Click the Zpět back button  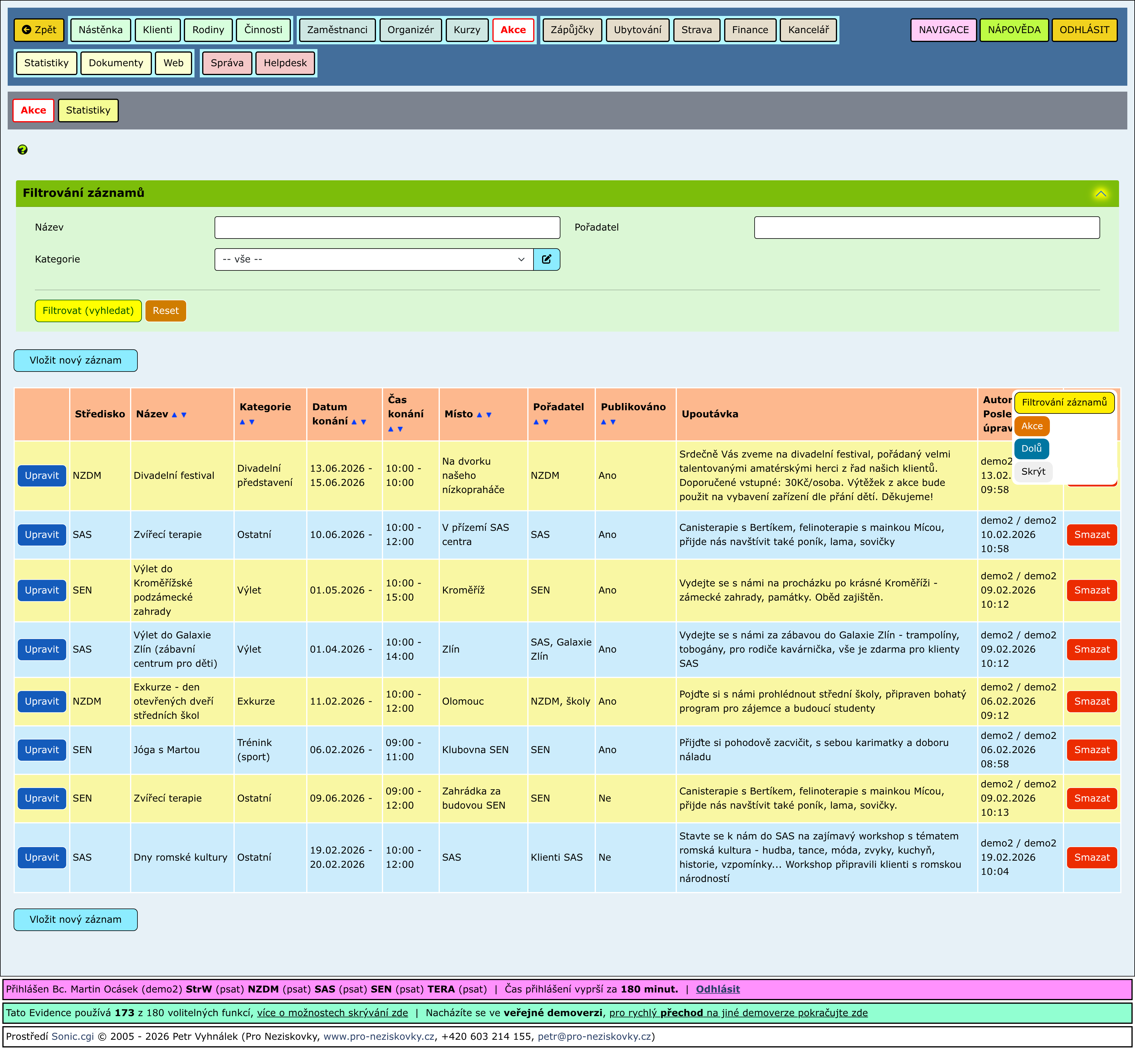point(39,30)
